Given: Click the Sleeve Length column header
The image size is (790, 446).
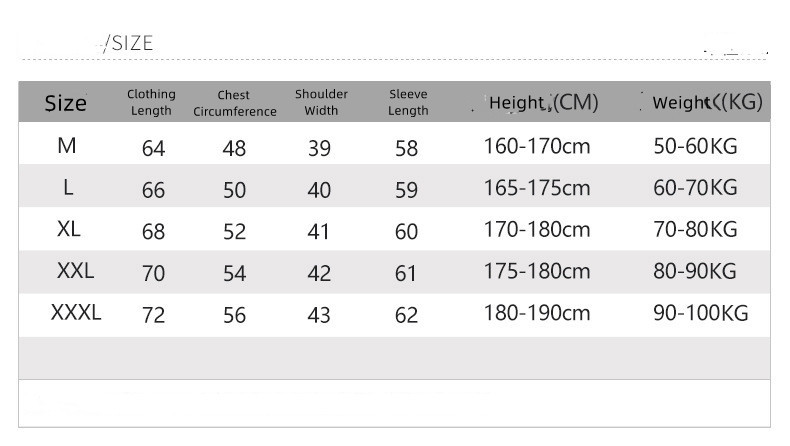Looking at the screenshot, I should (408, 102).
